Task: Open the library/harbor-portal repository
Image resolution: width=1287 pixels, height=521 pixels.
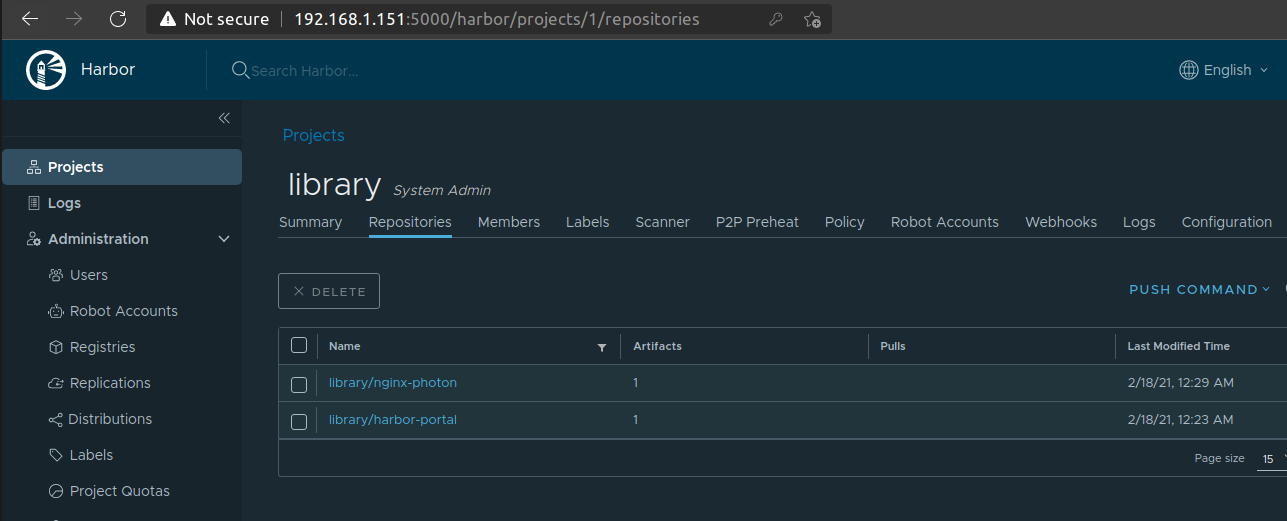Action: pos(393,420)
